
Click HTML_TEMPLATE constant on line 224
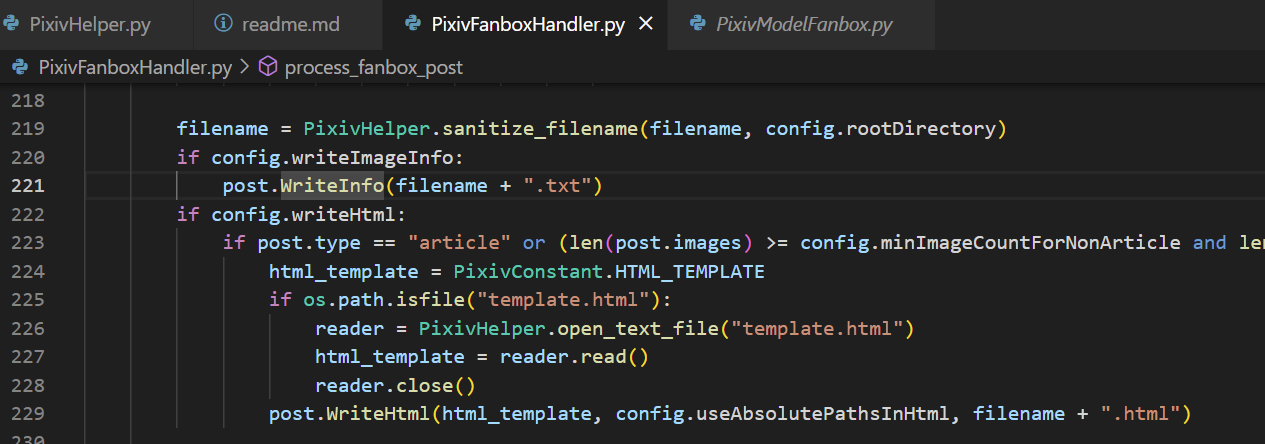pos(690,272)
